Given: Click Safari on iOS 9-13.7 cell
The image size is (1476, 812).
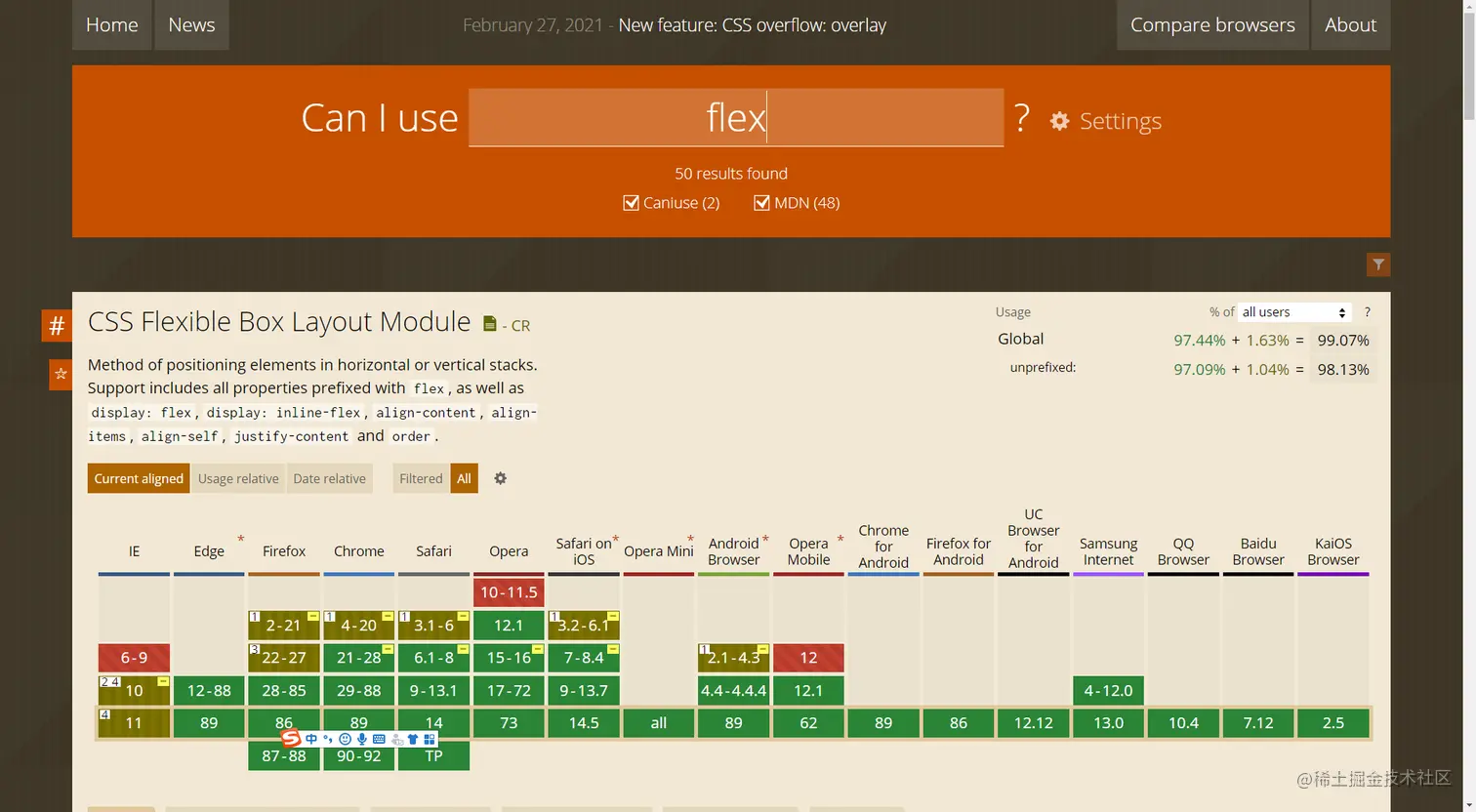Looking at the screenshot, I should (584, 690).
